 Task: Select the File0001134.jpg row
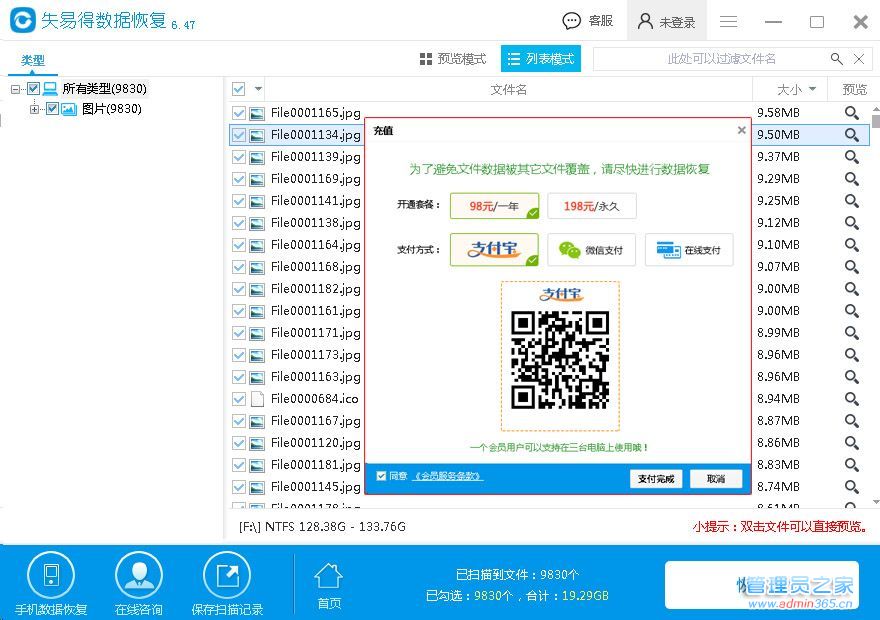pyautogui.click(x=549, y=135)
